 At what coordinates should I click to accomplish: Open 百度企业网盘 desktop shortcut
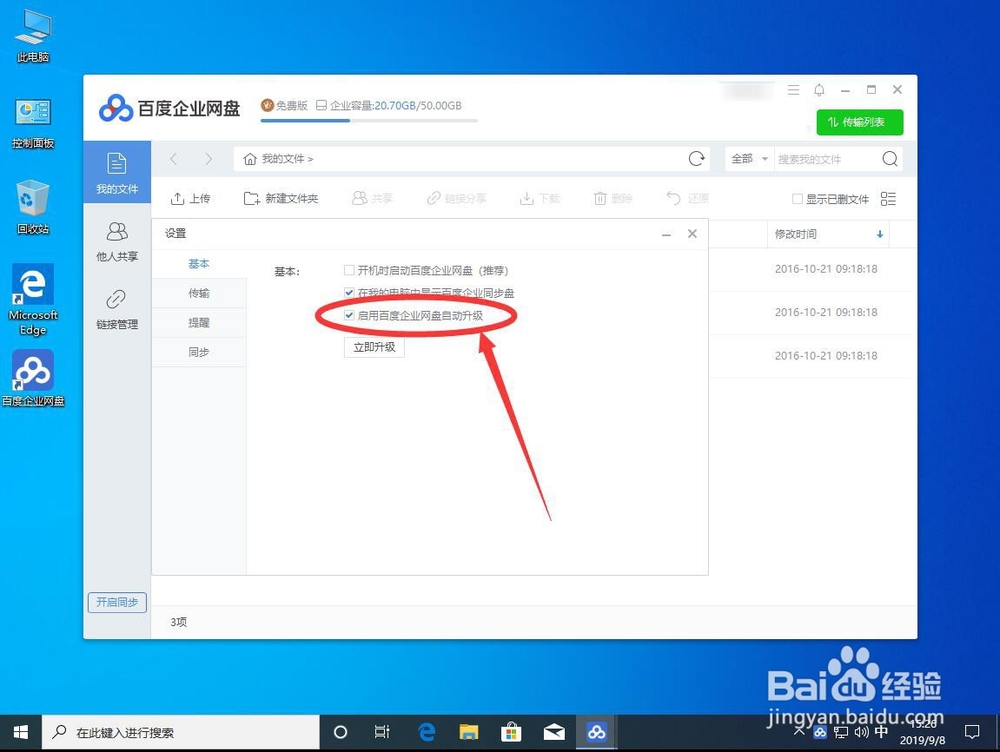33,378
